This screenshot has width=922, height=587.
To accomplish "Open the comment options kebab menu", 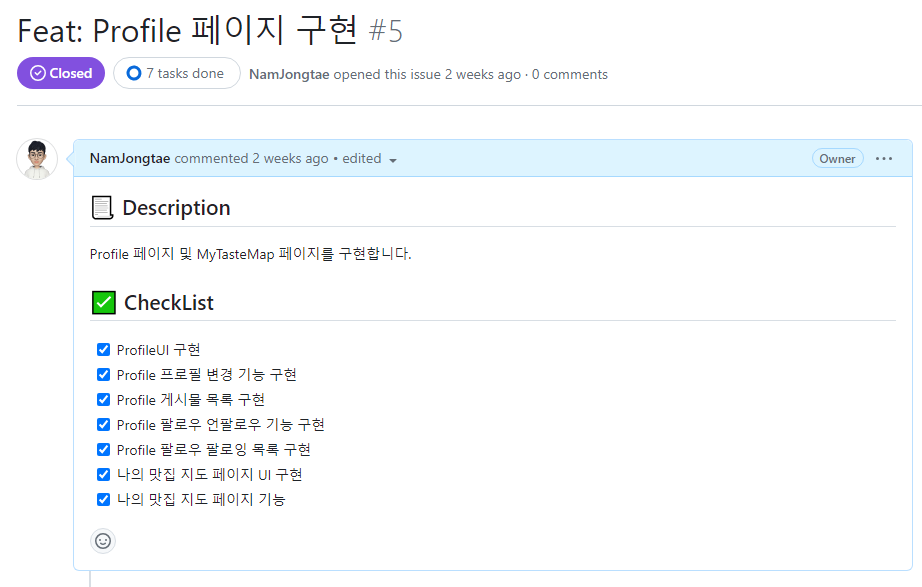I will [x=882, y=158].
